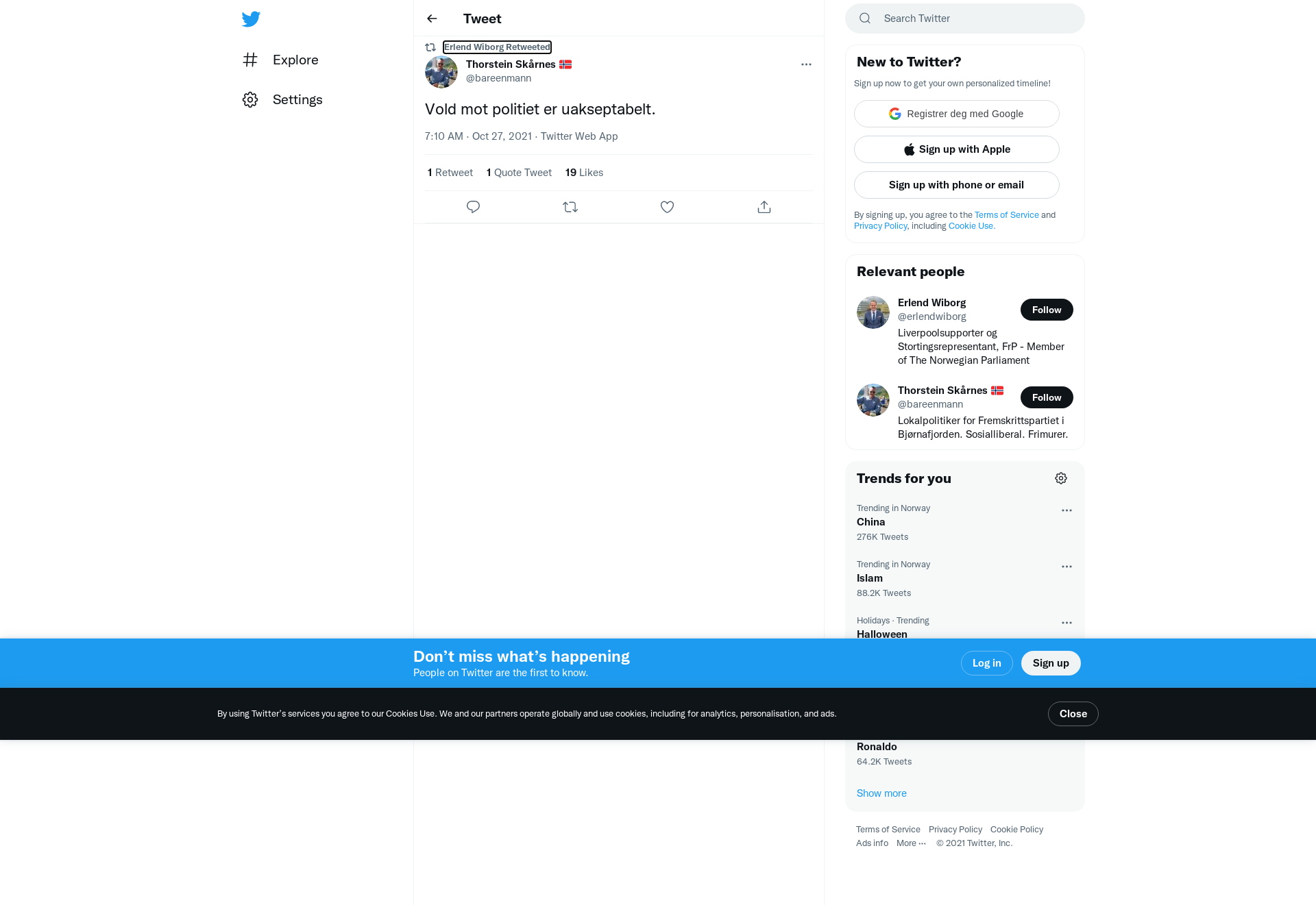The height and width of the screenshot is (905, 1316).
Task: Follow Erlend Wiborg
Action: point(1047,310)
